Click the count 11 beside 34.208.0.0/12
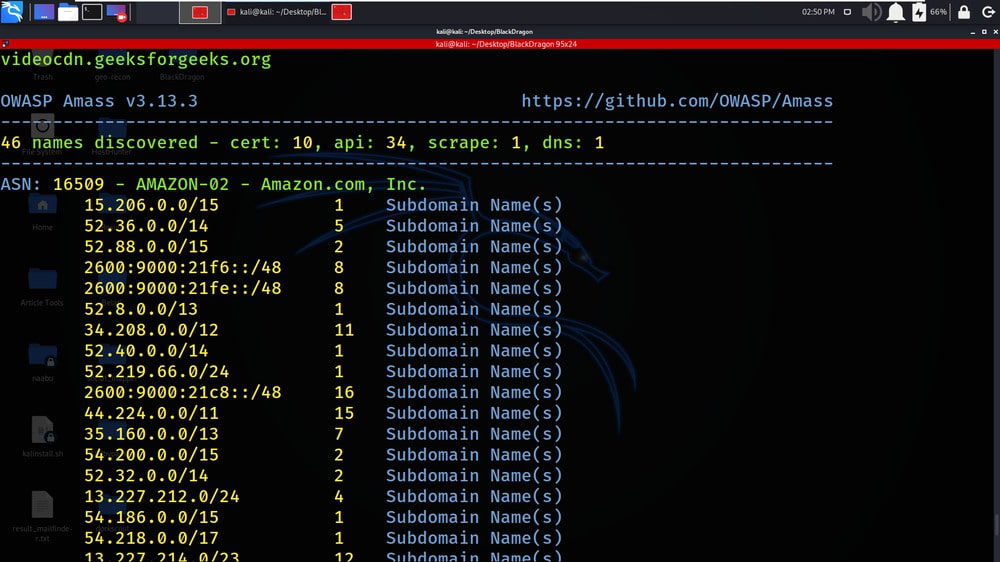Screen dimensions: 1000x562 pos(344,330)
